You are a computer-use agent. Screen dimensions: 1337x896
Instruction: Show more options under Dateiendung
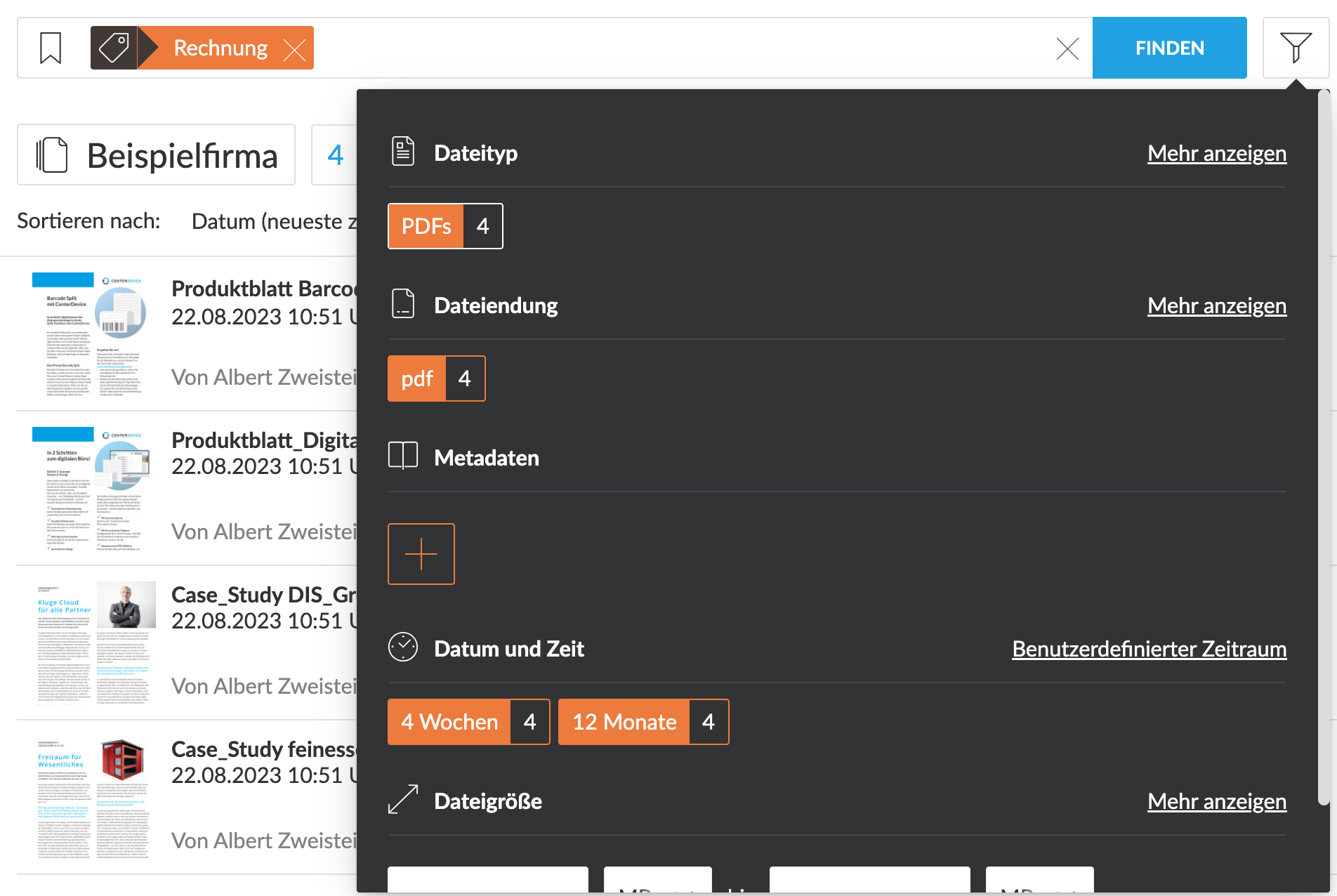point(1217,305)
